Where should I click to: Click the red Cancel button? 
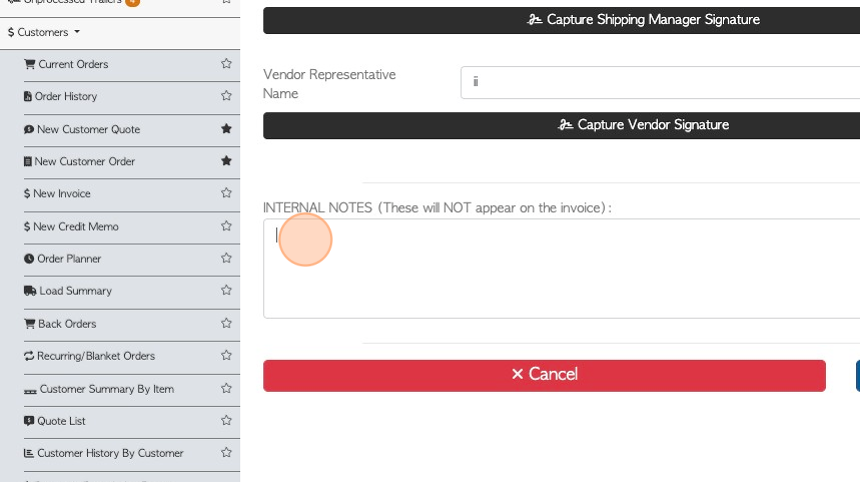point(544,374)
